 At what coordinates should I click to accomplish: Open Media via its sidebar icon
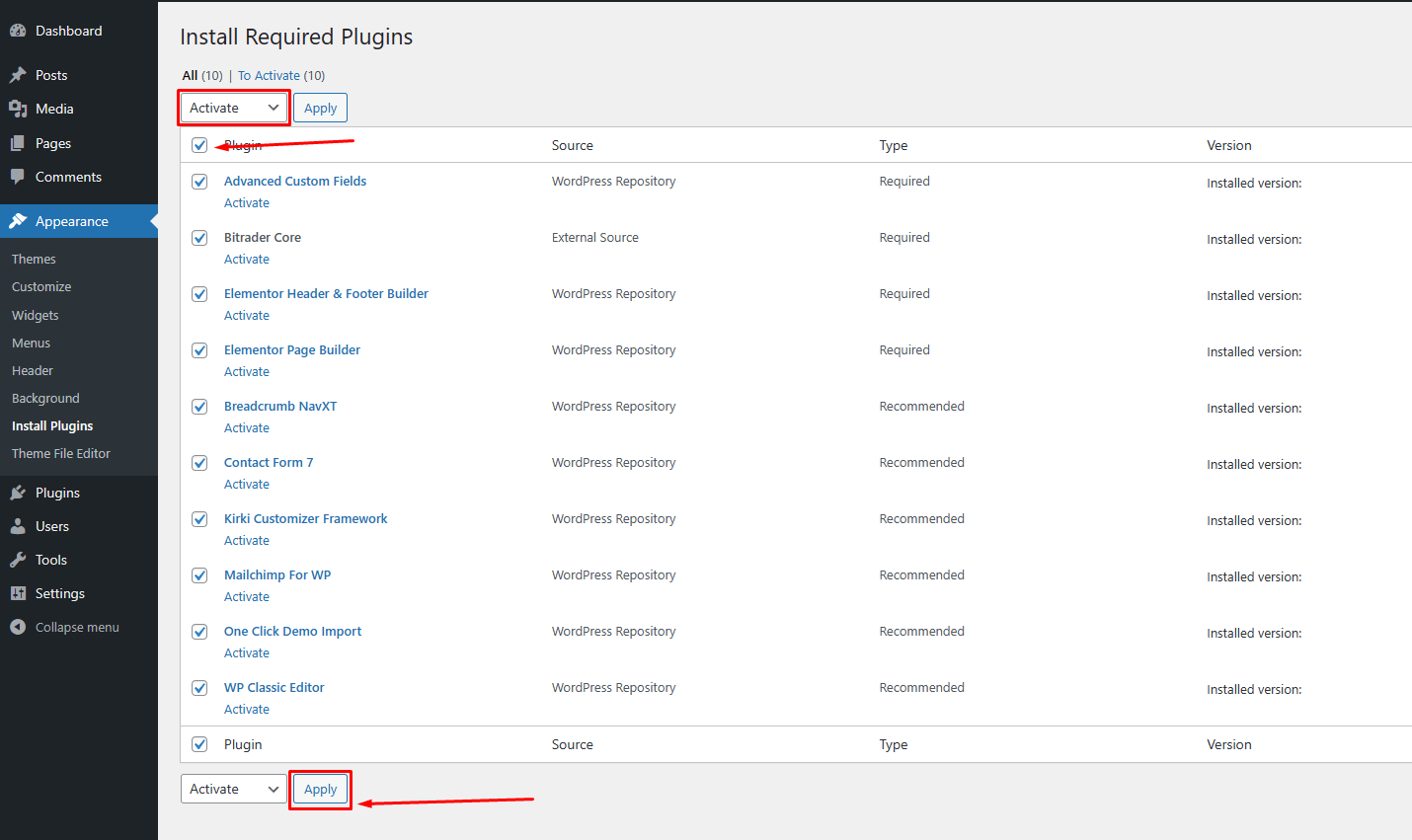tap(18, 109)
